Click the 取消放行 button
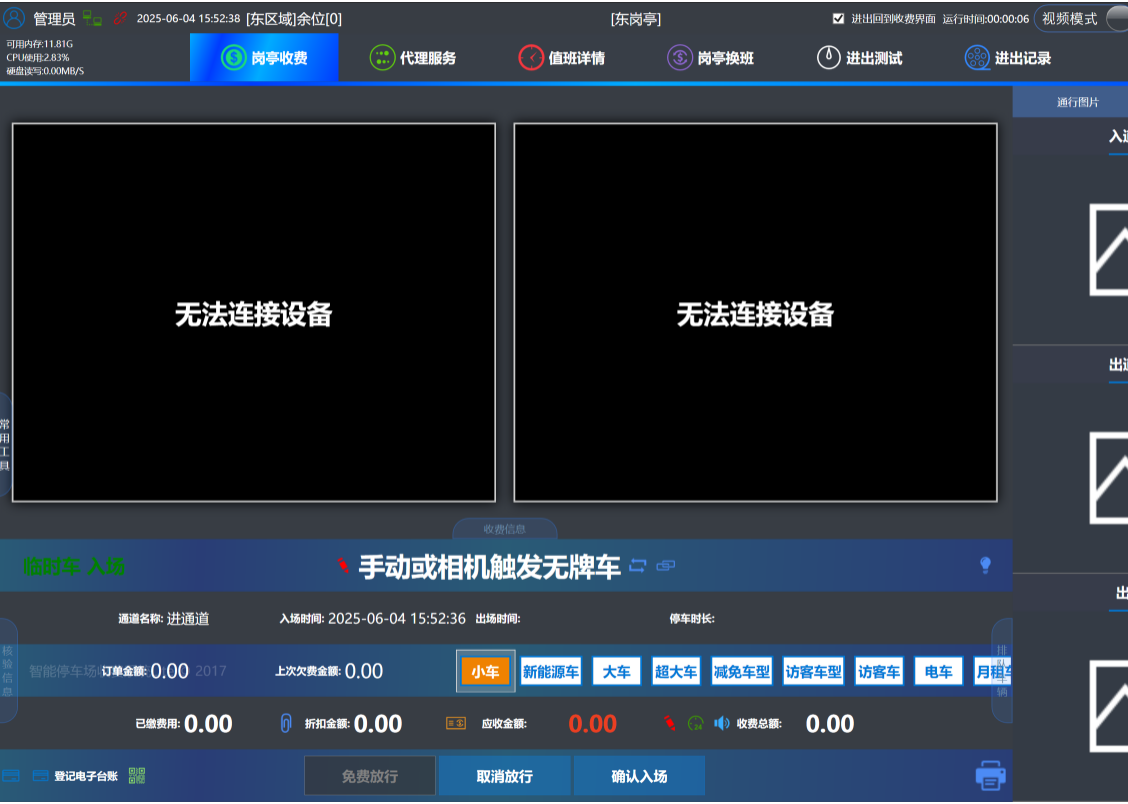This screenshot has height=804, width=1128. (x=504, y=776)
